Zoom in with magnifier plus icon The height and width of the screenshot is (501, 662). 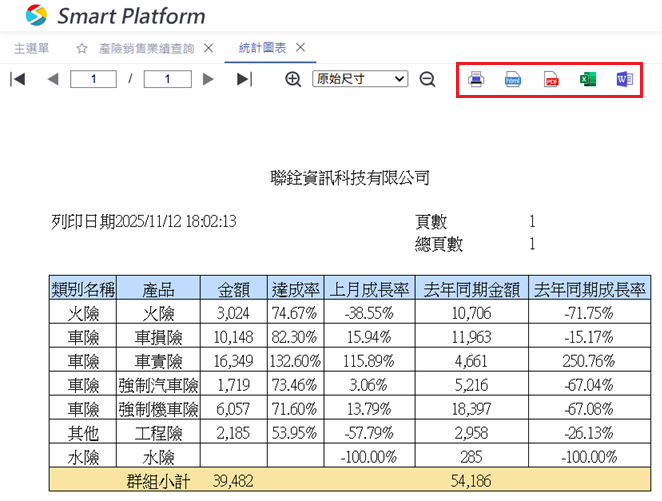293,79
